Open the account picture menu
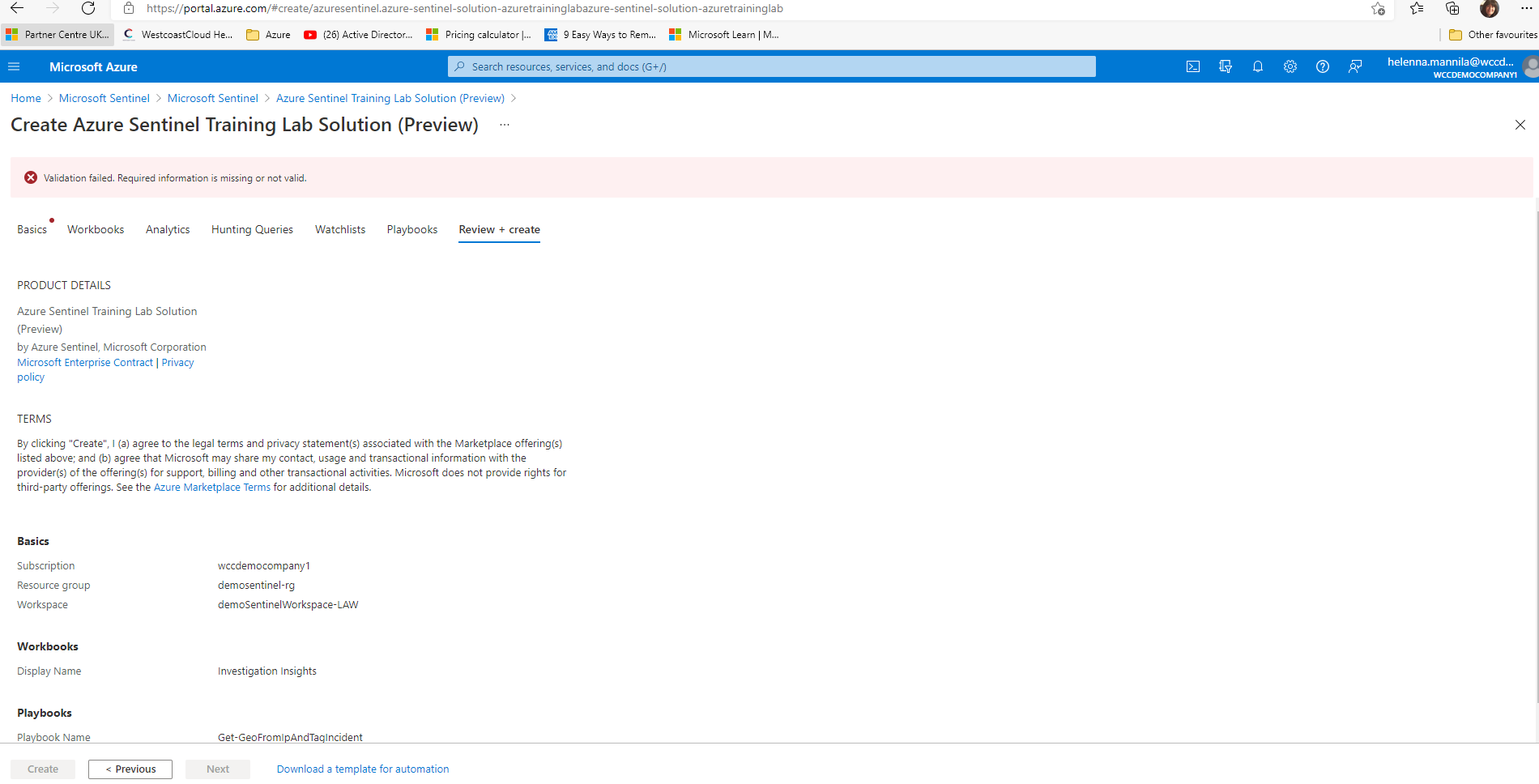Viewport: 1539px width, 784px height. (x=1528, y=66)
